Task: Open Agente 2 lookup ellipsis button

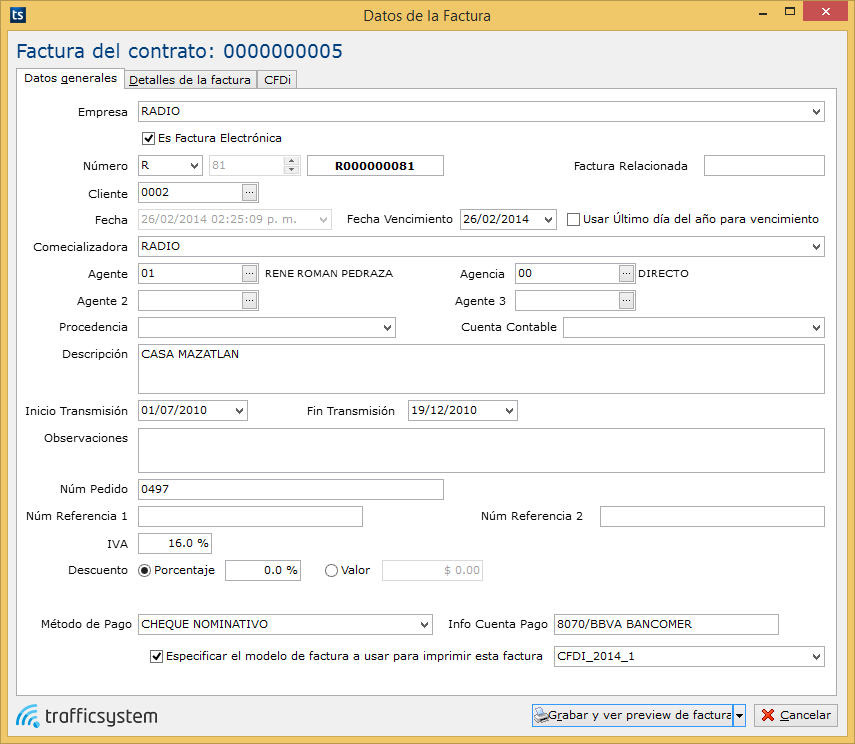Action: [x=249, y=301]
